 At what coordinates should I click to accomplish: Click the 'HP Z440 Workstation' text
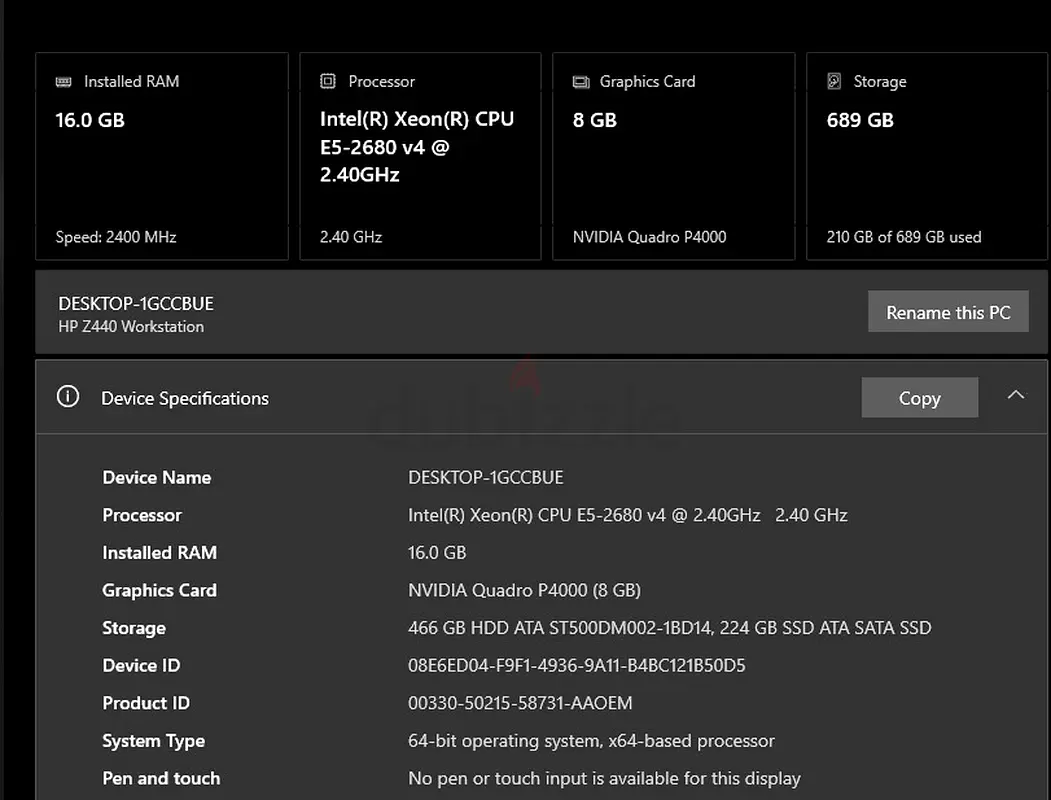tap(131, 327)
